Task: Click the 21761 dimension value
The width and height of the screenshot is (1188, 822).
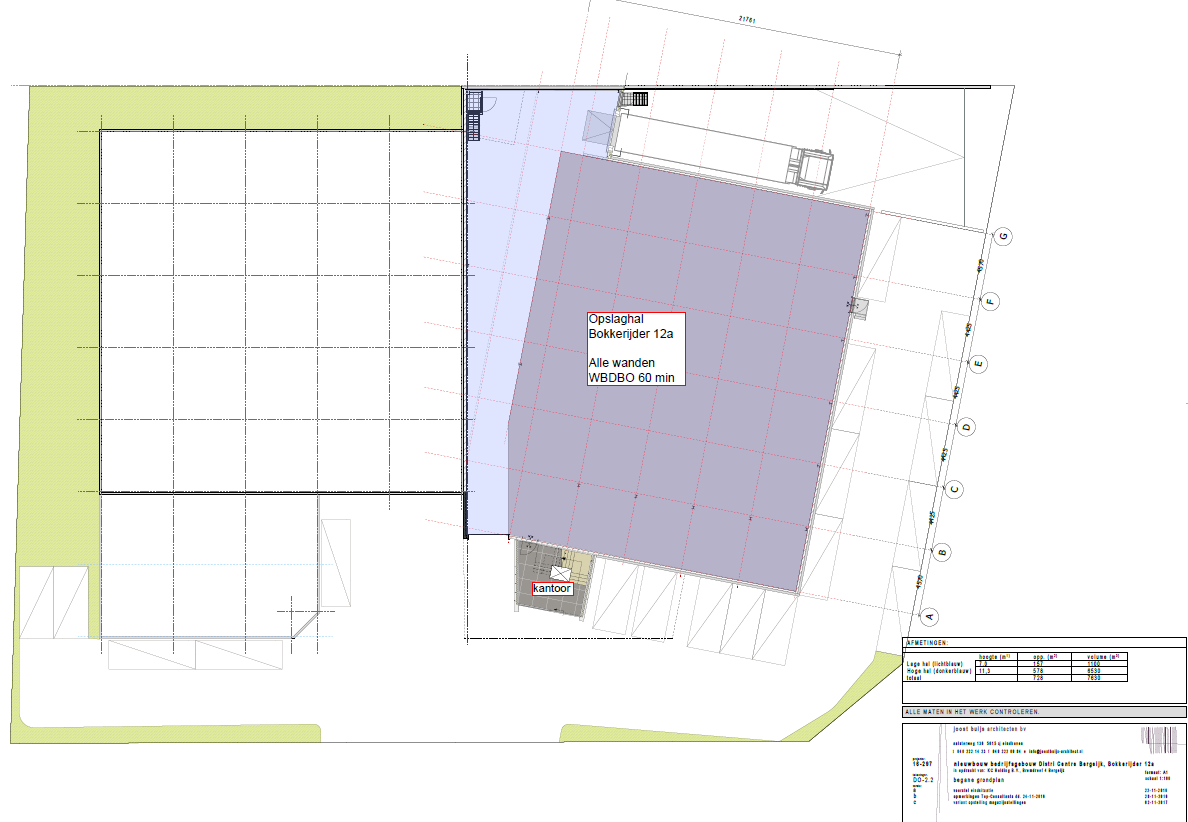Action: [746, 20]
